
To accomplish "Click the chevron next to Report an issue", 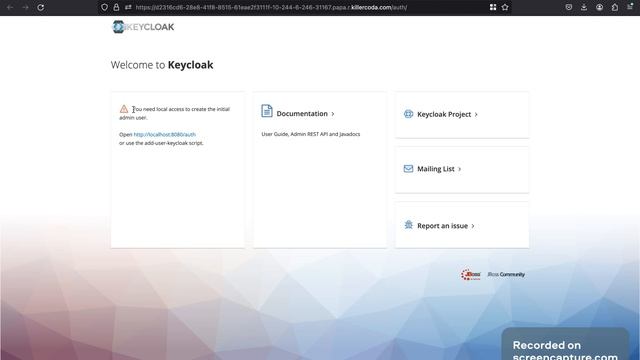I will pyautogui.click(x=473, y=226).
